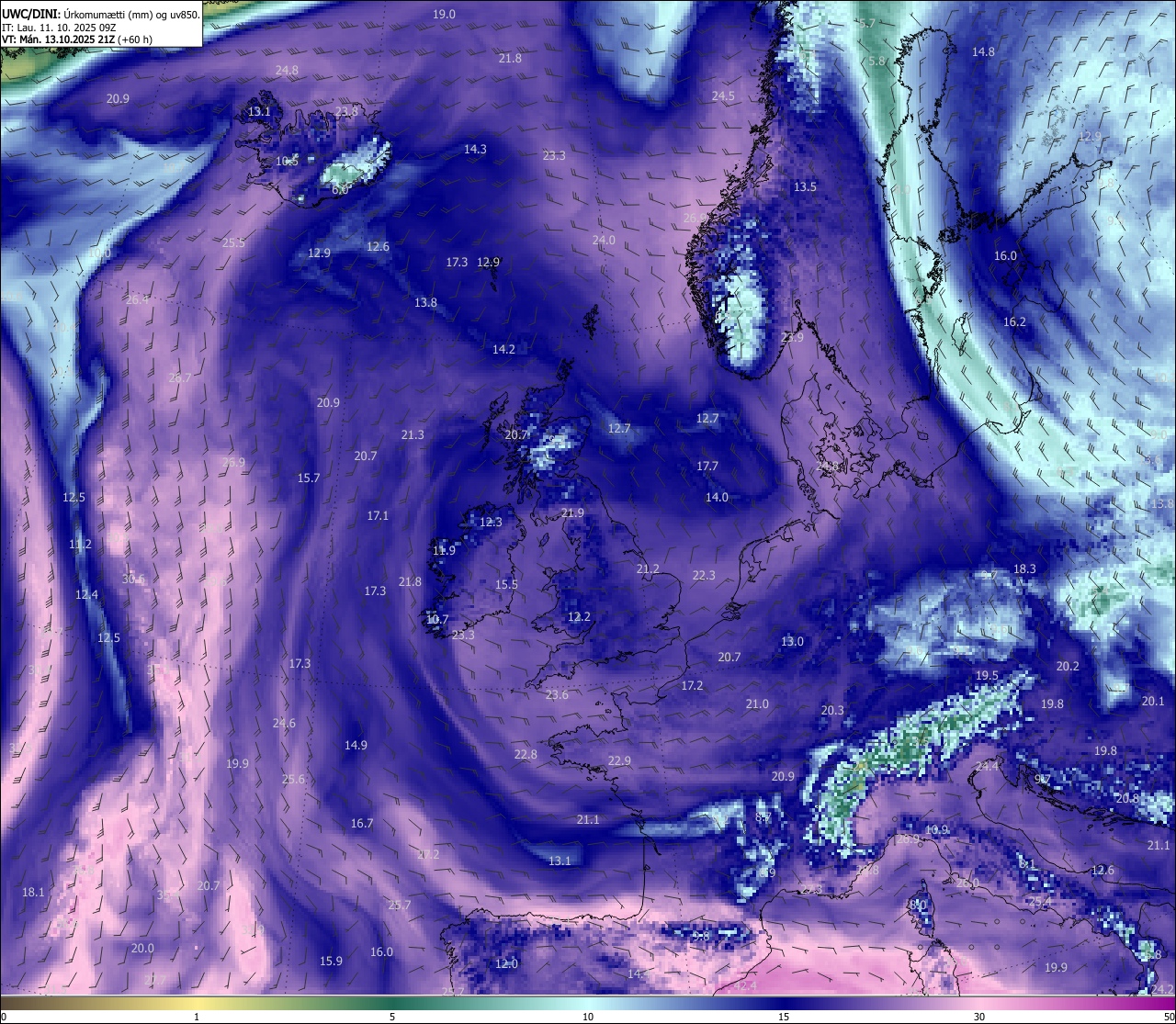Image resolution: width=1176 pixels, height=1024 pixels.
Task: Click the legend color bar at the 10 mm tick
Action: tap(588, 1004)
